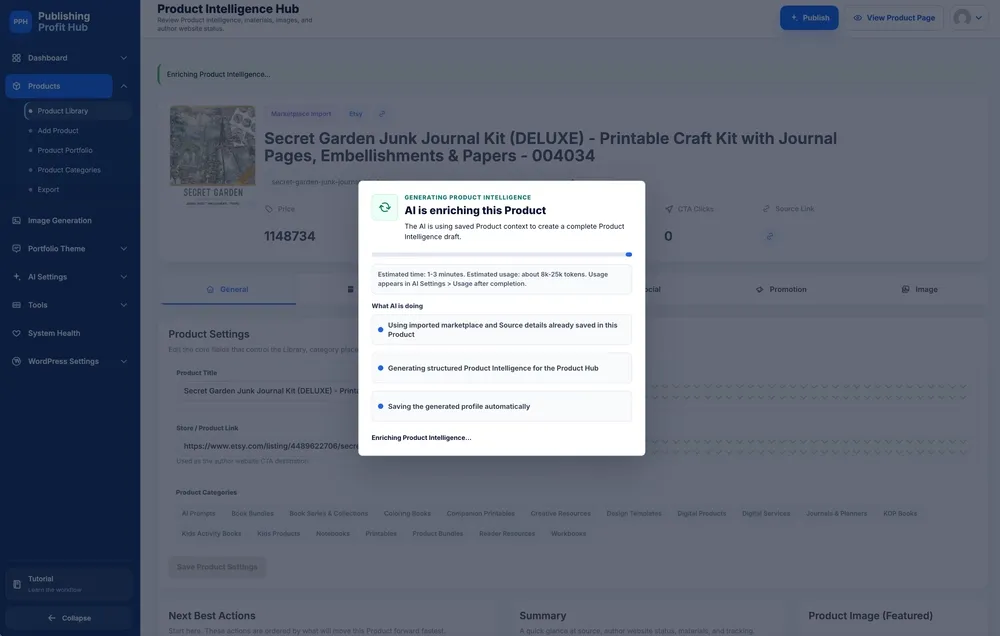The image size is (1000, 636).
Task: Open Product Categories in sidebar
Action: [x=69, y=170]
